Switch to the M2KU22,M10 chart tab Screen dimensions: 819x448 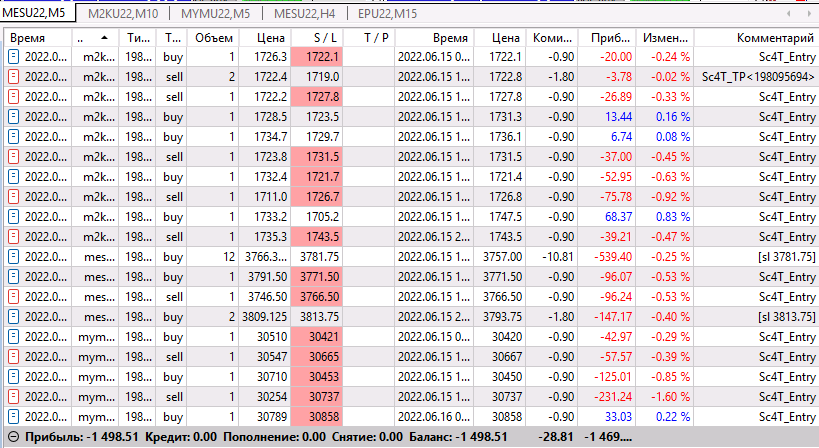[123, 14]
